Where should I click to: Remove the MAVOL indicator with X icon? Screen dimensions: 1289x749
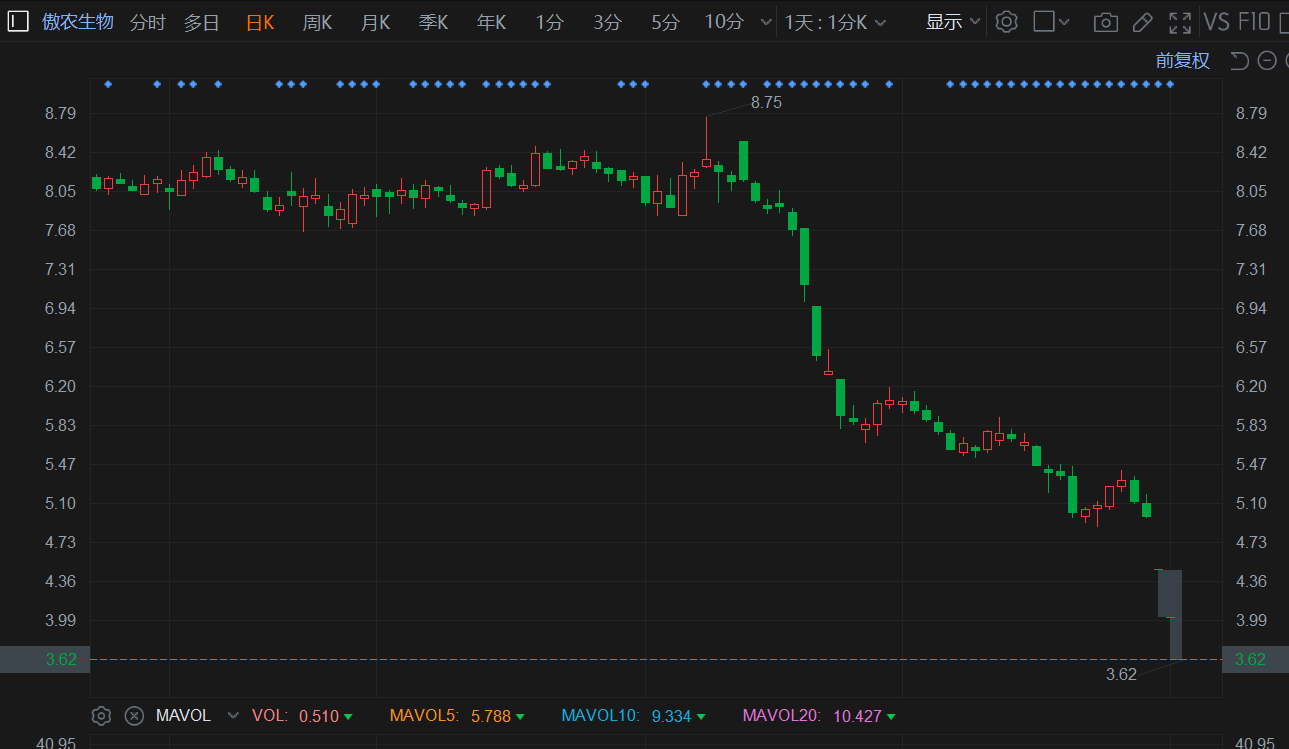click(x=134, y=716)
